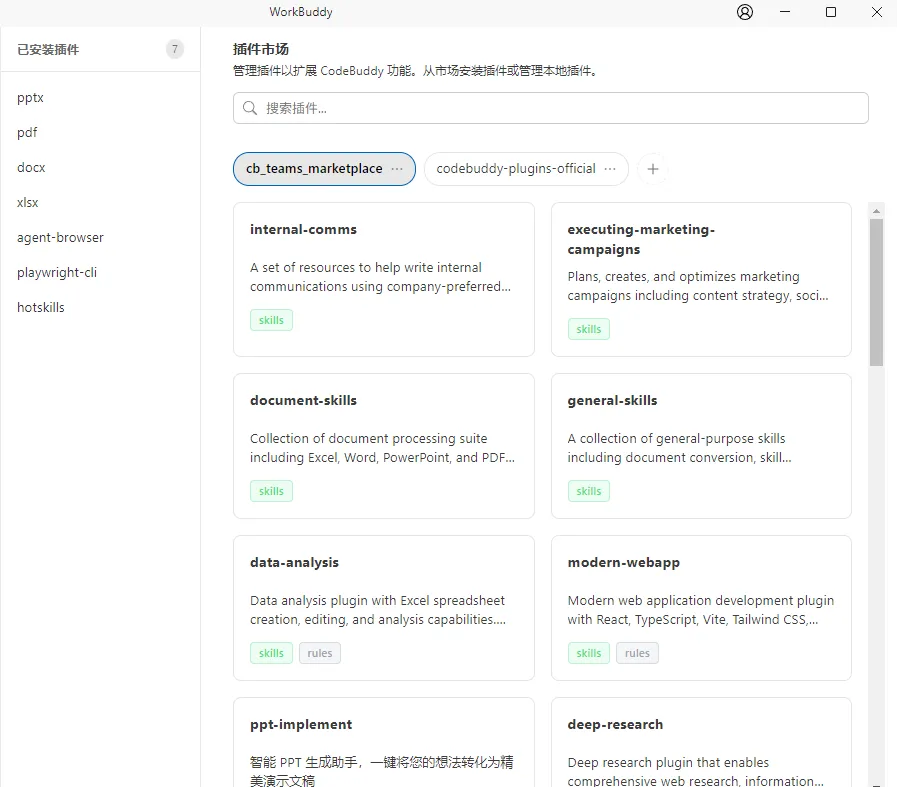Screen dimensions: 897x787
Task: Open installed plugin docx
Action: tap(31, 167)
